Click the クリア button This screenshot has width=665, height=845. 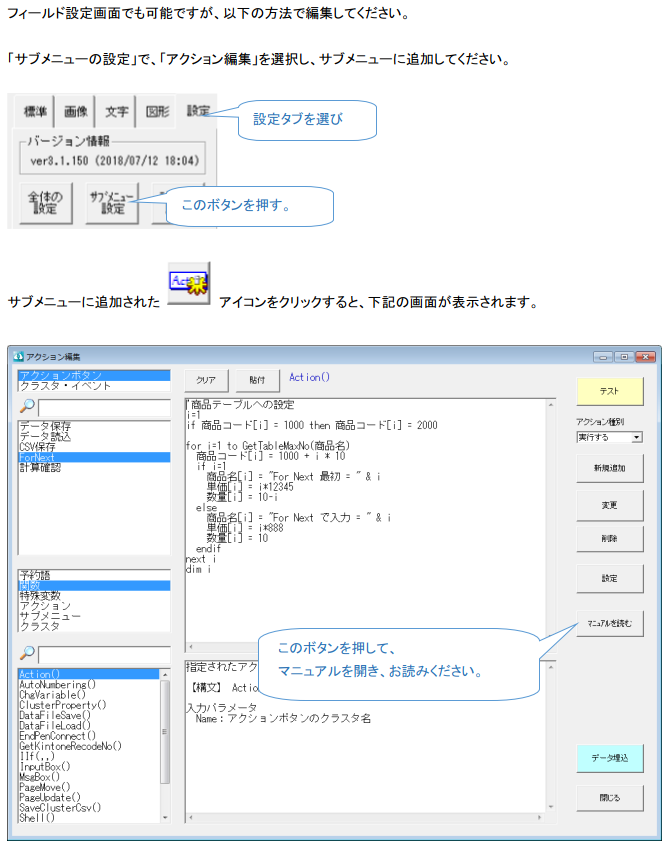click(x=206, y=380)
